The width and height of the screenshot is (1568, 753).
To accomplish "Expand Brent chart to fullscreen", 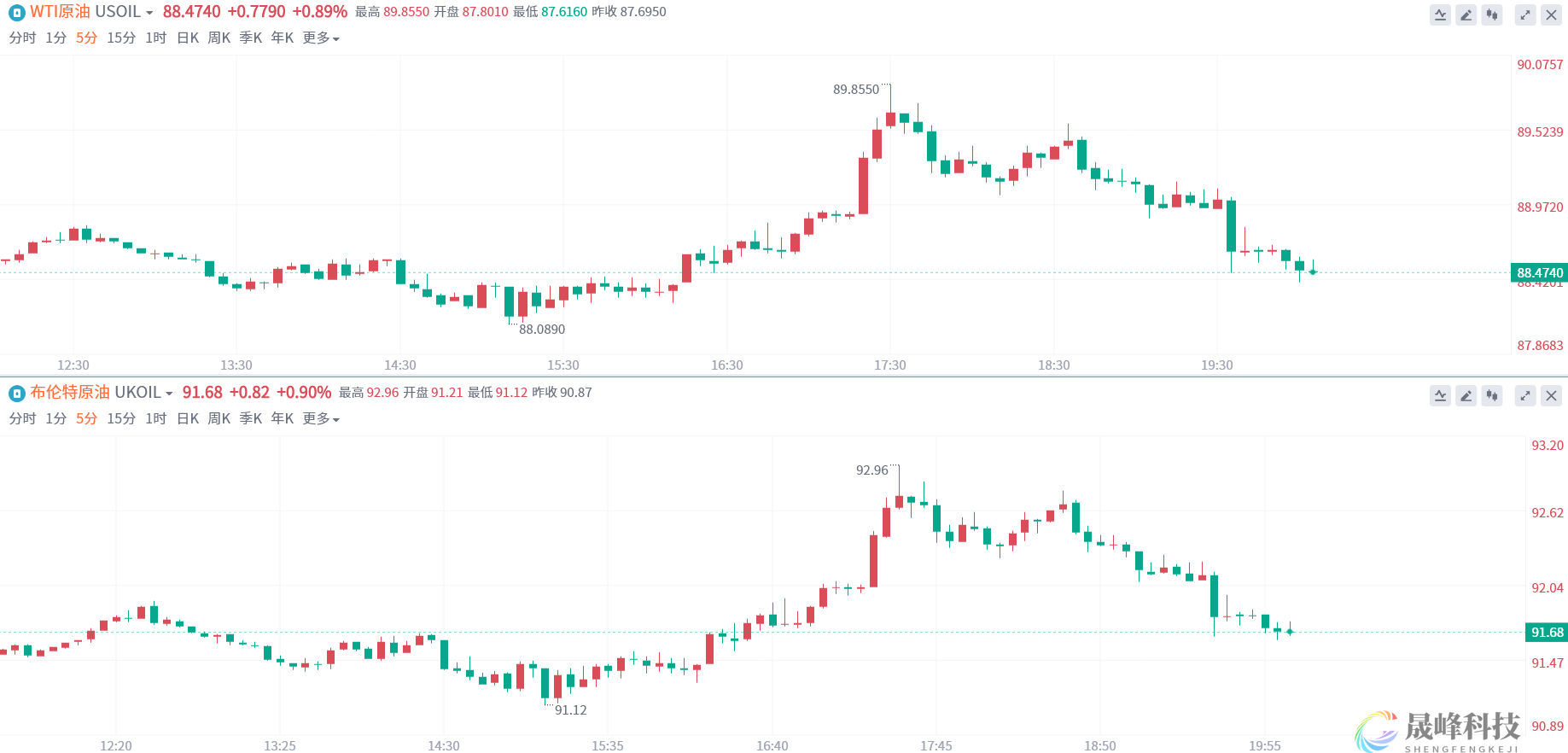I will [x=1525, y=395].
